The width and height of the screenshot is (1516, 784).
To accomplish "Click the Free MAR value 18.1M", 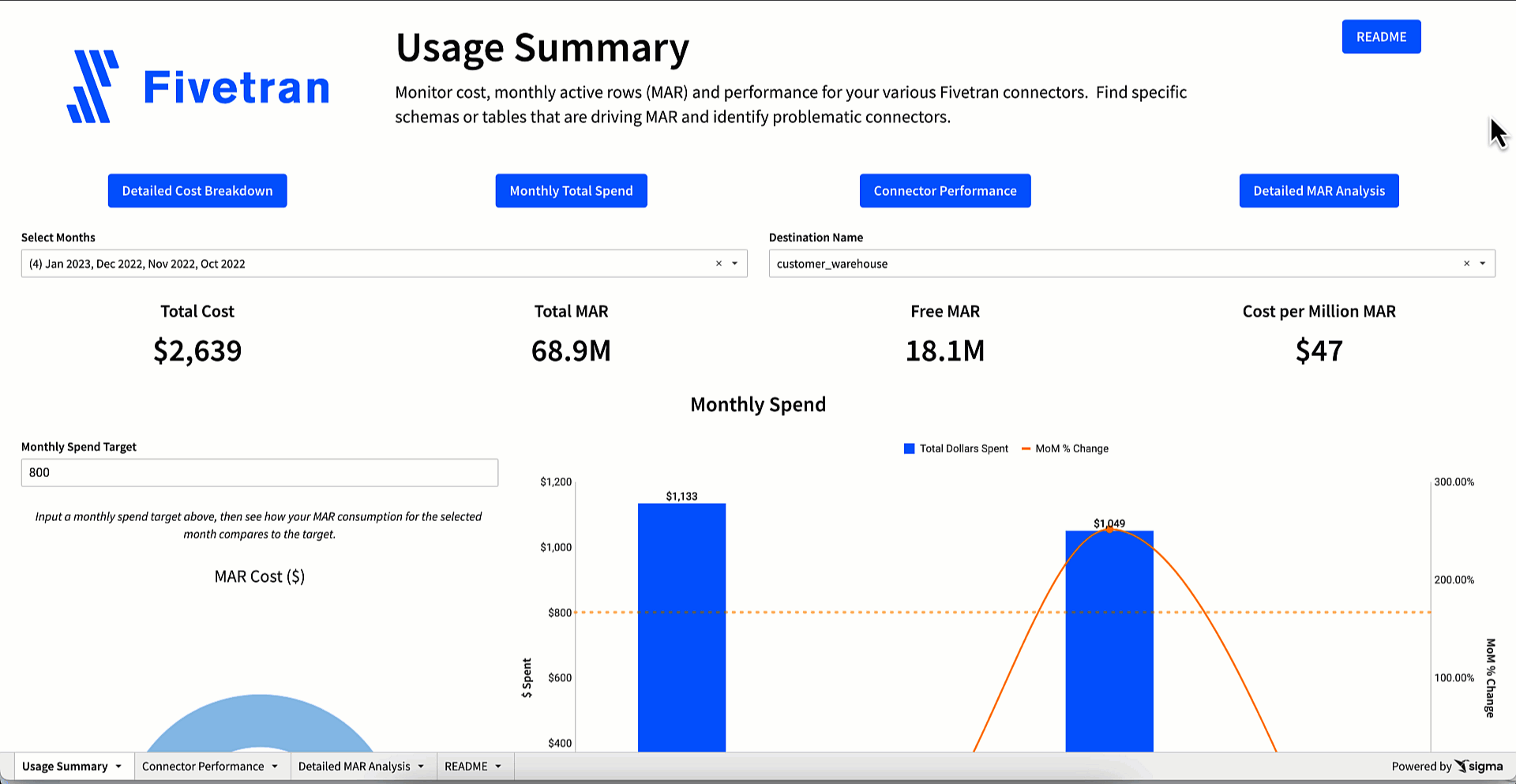I will [x=945, y=351].
